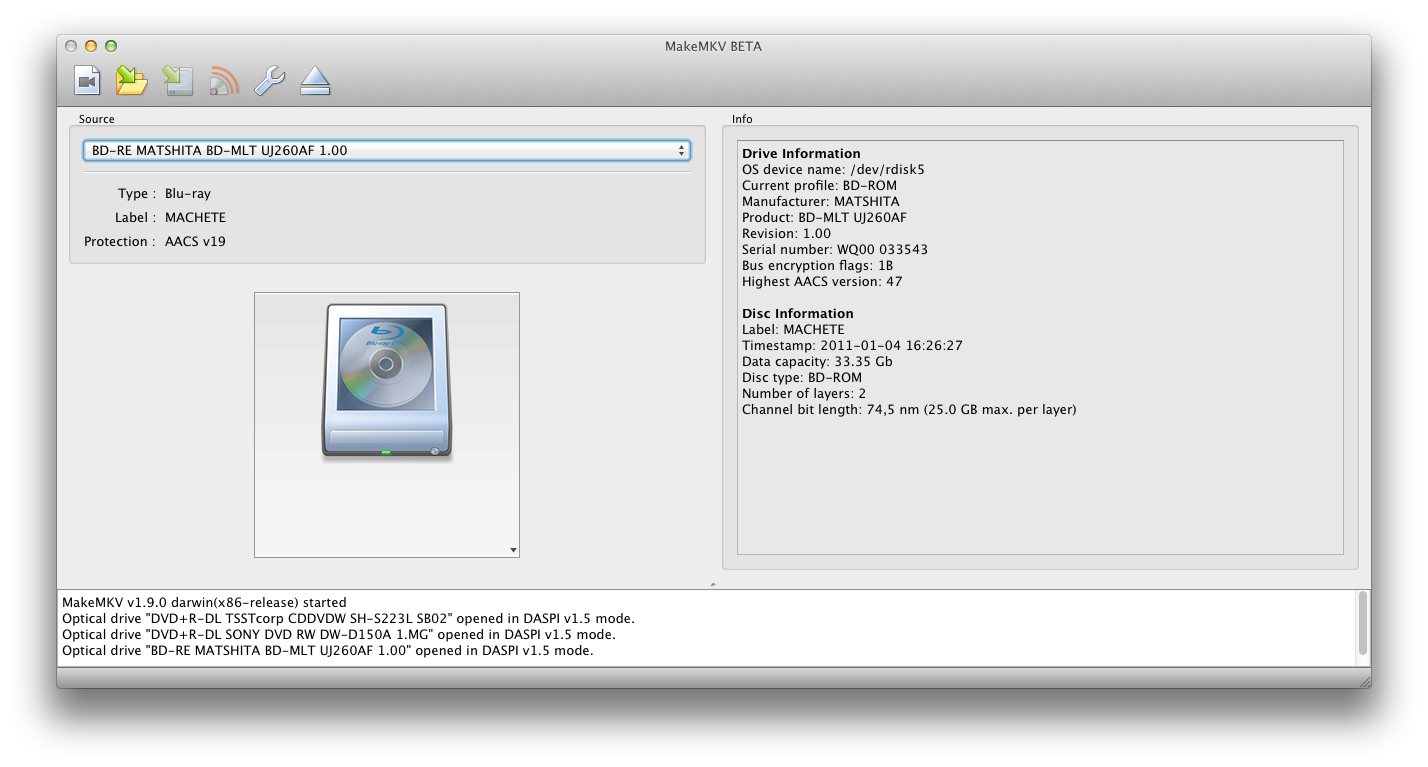
Task: Click the 'Protection : AACS v19' text
Action: (155, 242)
